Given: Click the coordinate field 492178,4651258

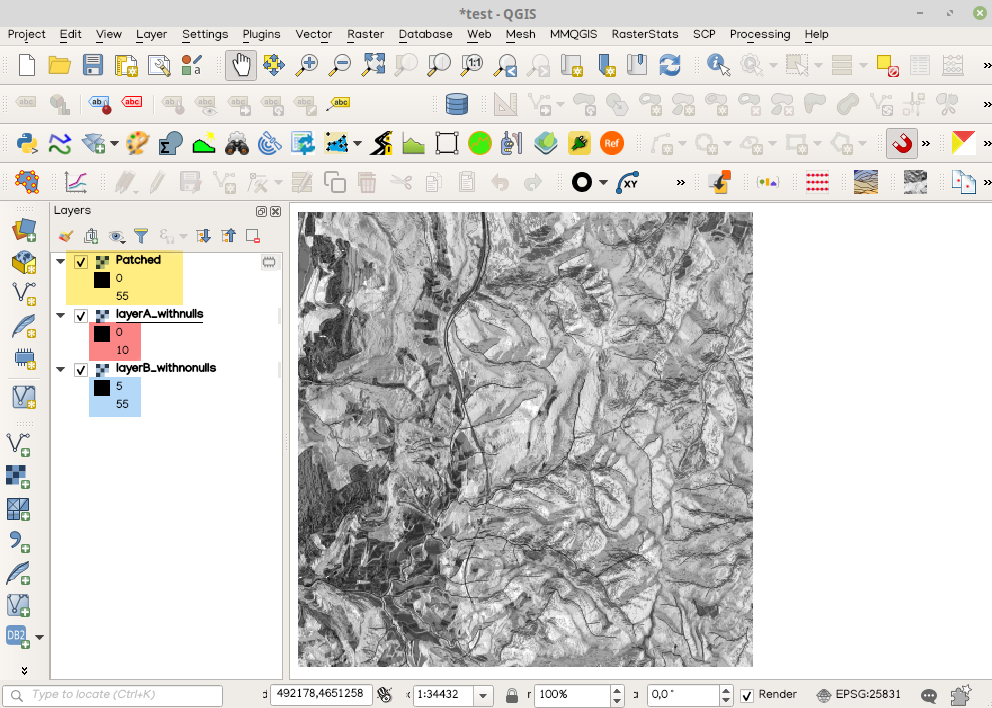Looking at the screenshot, I should [x=321, y=694].
